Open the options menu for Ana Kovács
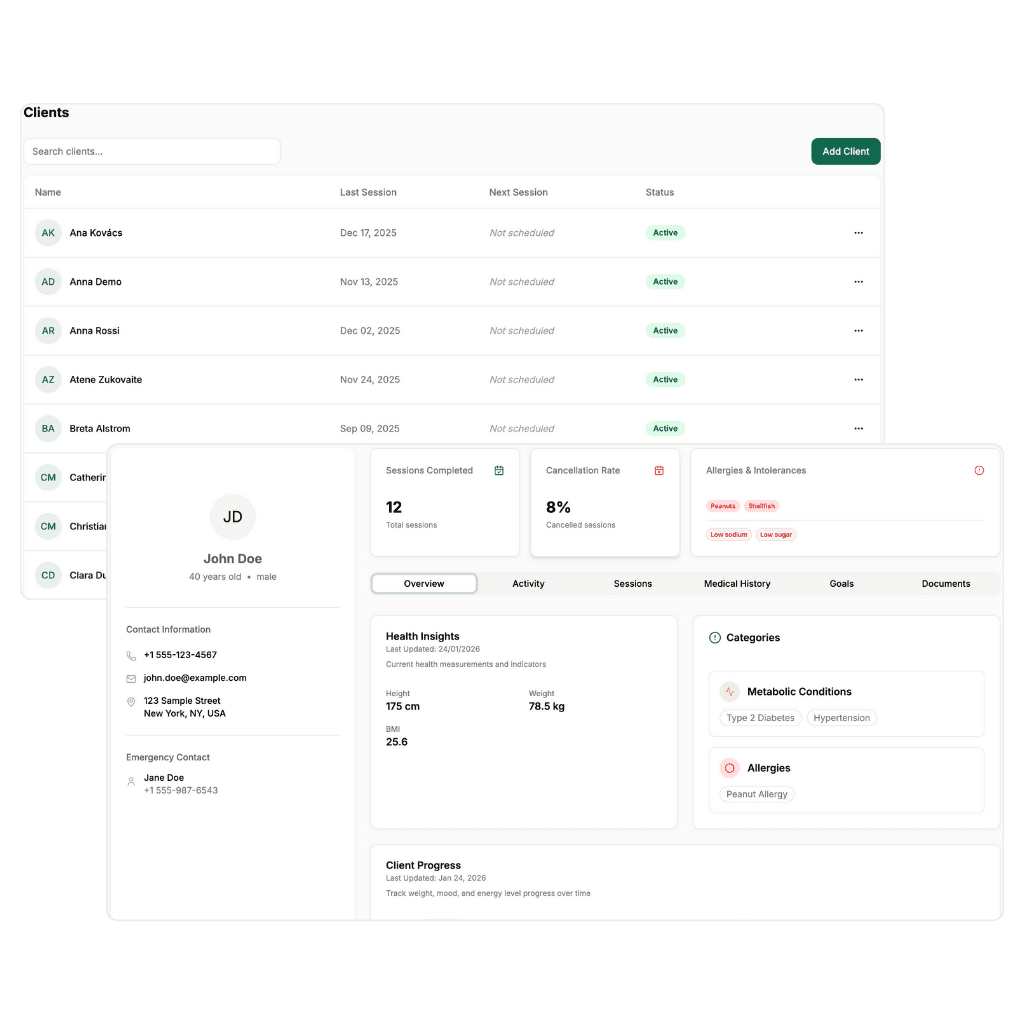Screen dimensions: 1024x1024 click(x=858, y=232)
